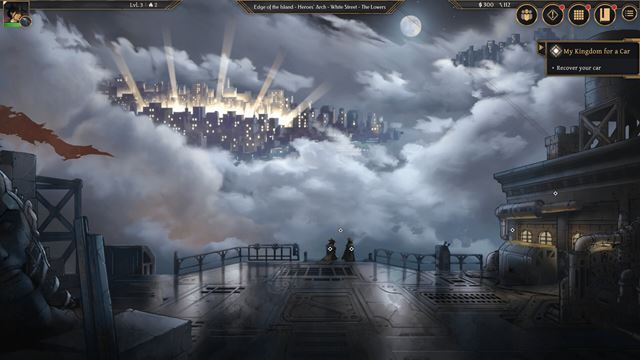Click the 300 currency counter
Screen dimensions: 640x360
[486, 5]
